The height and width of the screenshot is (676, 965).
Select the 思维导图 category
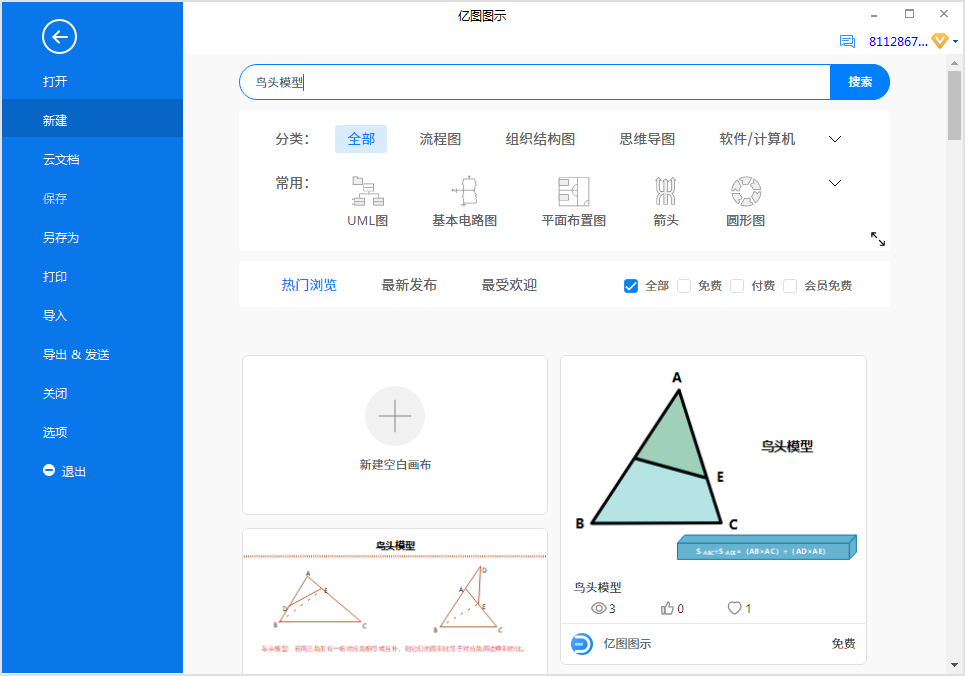[647, 139]
